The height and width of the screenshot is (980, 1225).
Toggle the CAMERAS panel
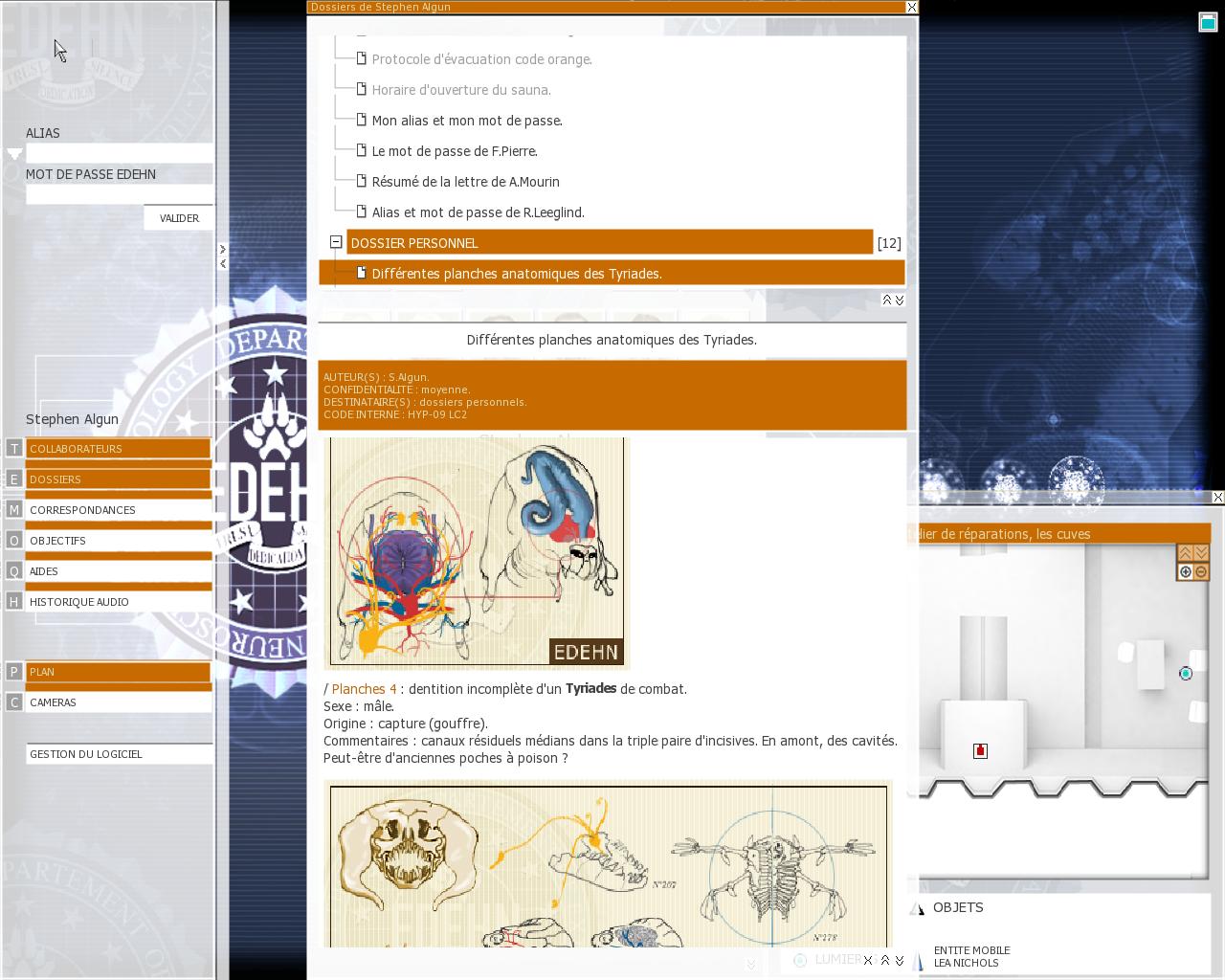coord(118,702)
